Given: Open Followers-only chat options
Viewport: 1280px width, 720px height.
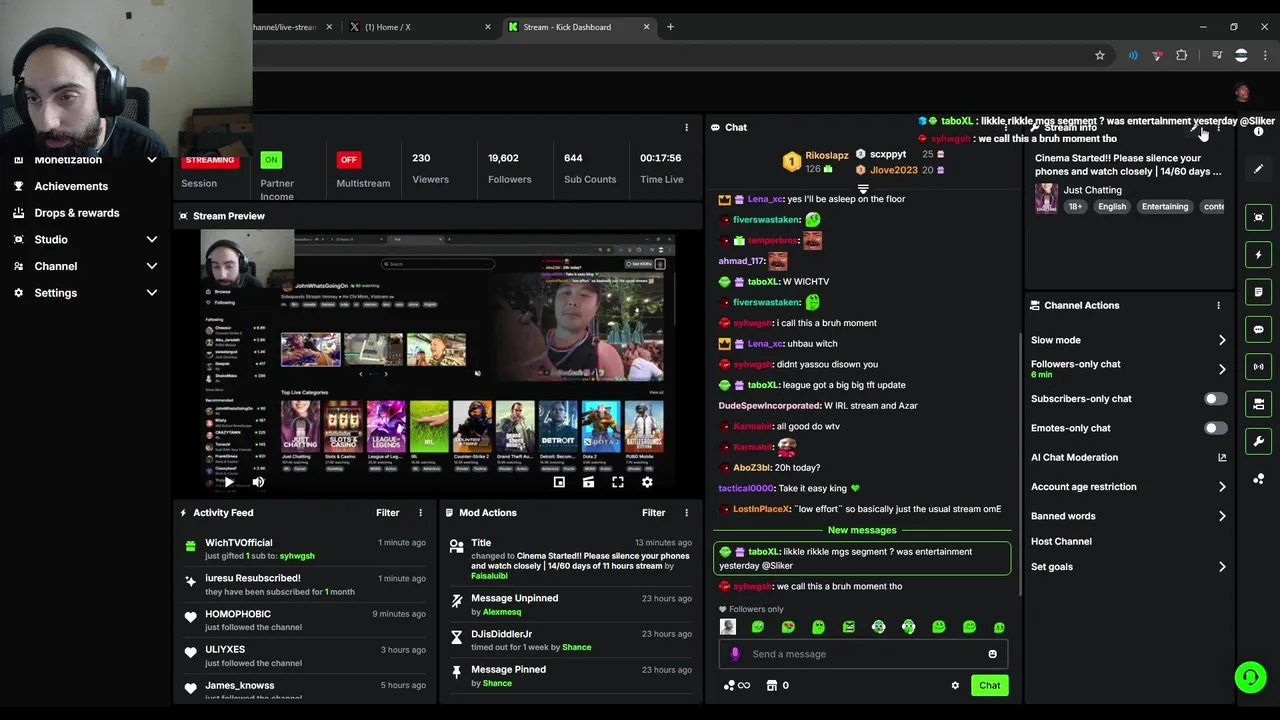Looking at the screenshot, I should [x=1128, y=369].
